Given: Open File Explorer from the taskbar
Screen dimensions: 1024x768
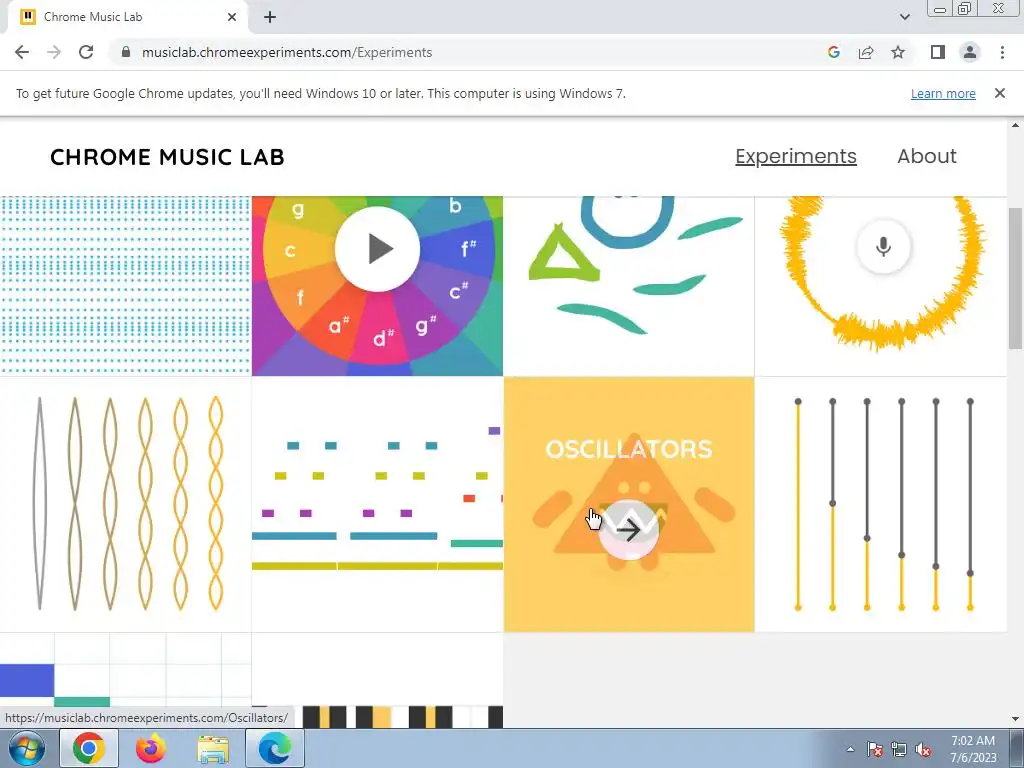Looking at the screenshot, I should pos(213,748).
